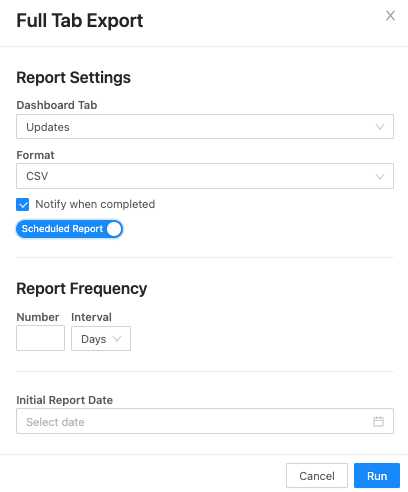Click the Notify when completed label
408x492 pixels.
pos(95,204)
